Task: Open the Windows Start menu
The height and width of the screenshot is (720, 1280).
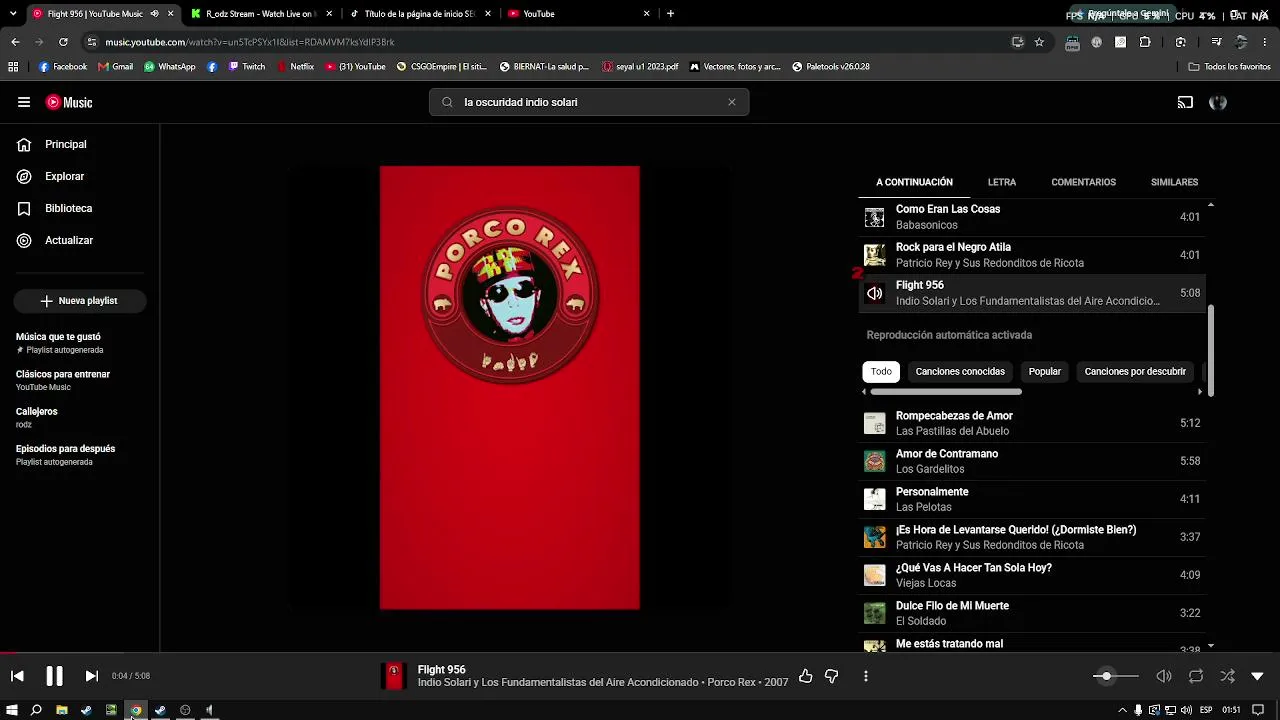Action: click(12, 710)
